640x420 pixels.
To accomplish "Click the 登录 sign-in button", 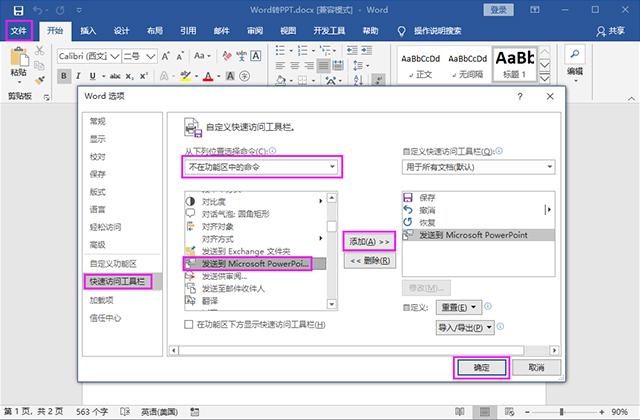I will pyautogui.click(x=498, y=10).
